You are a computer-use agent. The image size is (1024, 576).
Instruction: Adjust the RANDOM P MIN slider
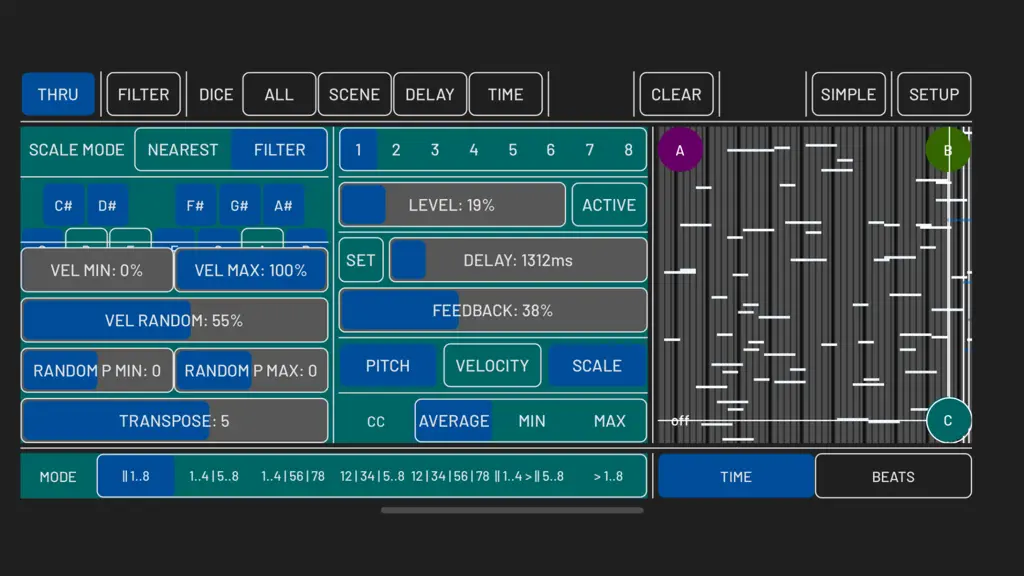(x=97, y=370)
